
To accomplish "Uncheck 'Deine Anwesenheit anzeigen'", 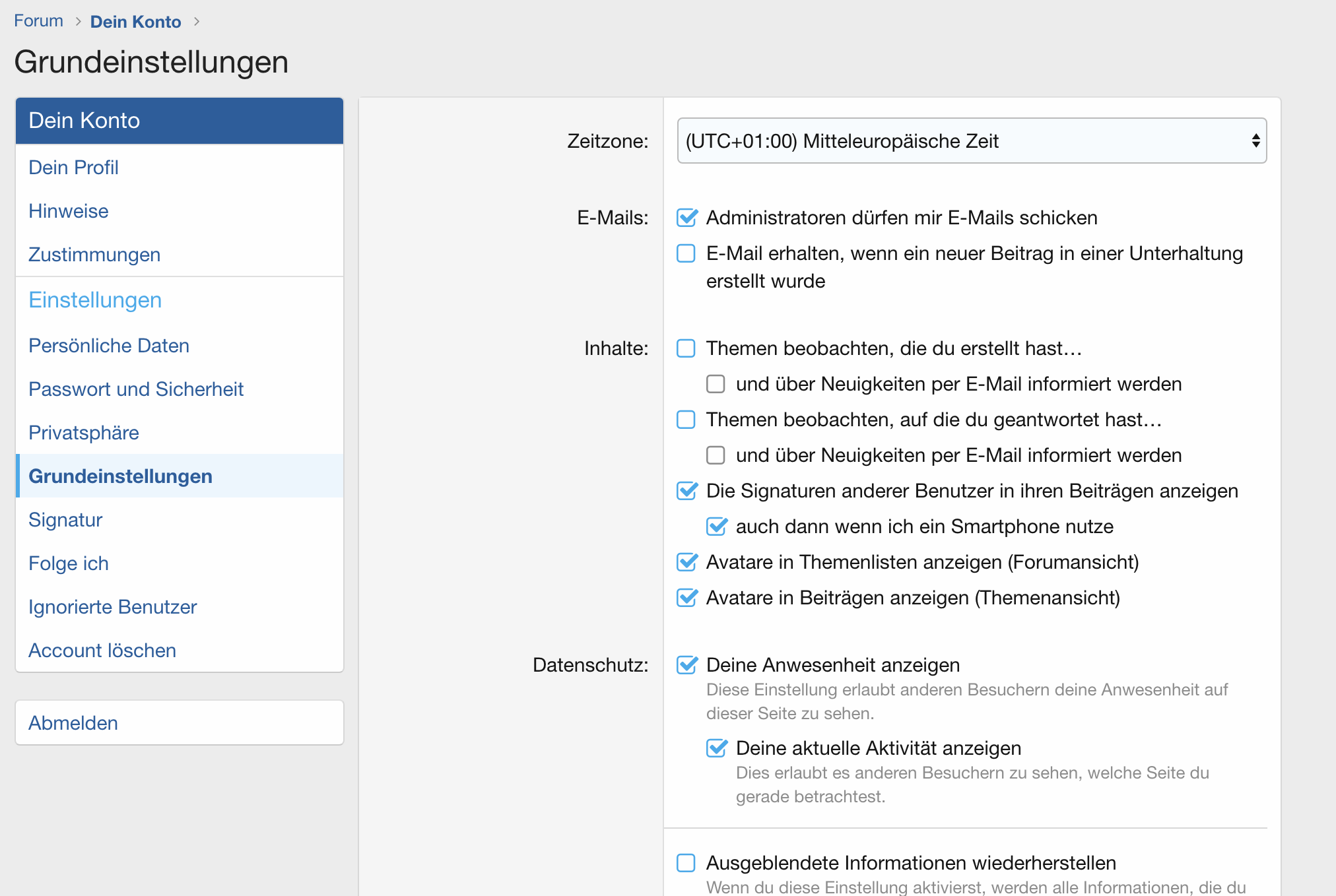I will pos(686,665).
